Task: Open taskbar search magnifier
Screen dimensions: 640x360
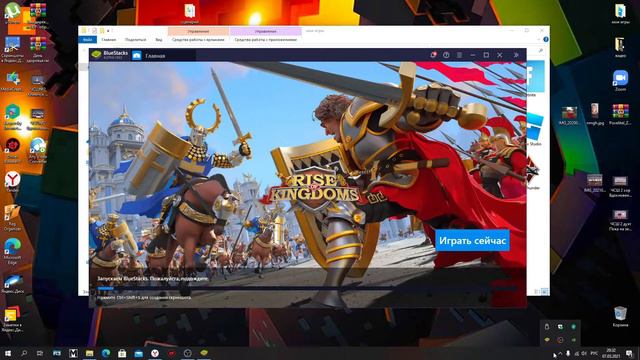Action: [x=24, y=353]
